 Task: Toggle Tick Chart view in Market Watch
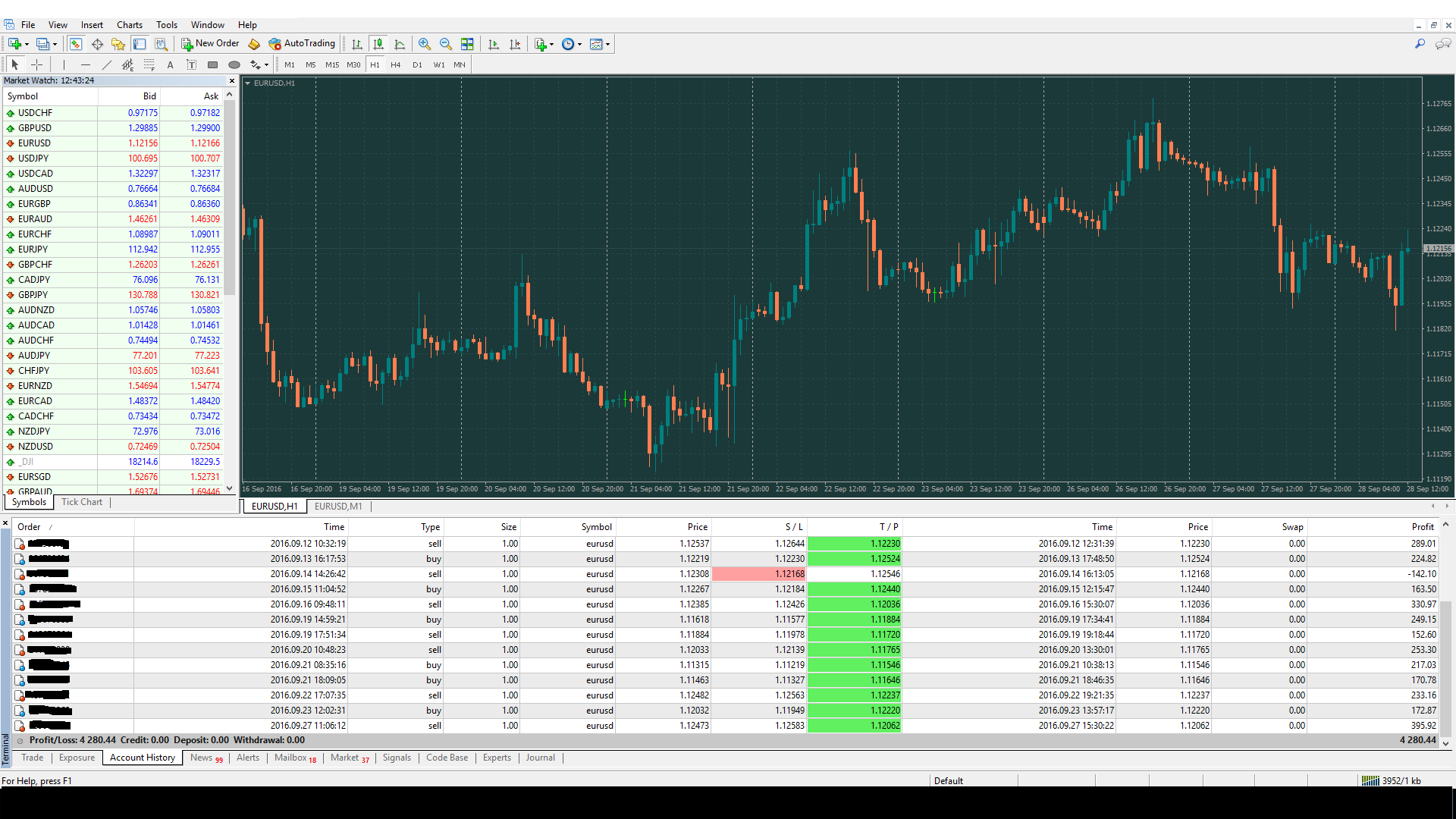81,502
